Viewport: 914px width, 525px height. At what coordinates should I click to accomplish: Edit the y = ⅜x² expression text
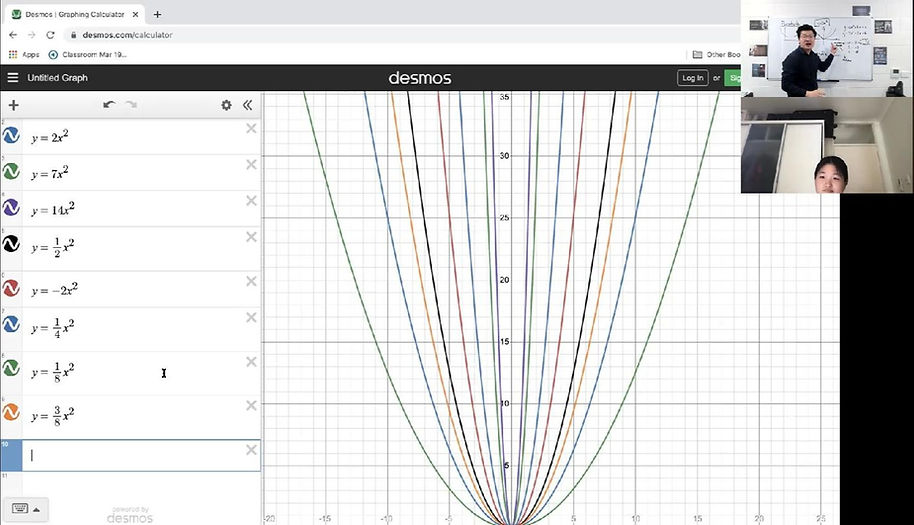(53, 415)
